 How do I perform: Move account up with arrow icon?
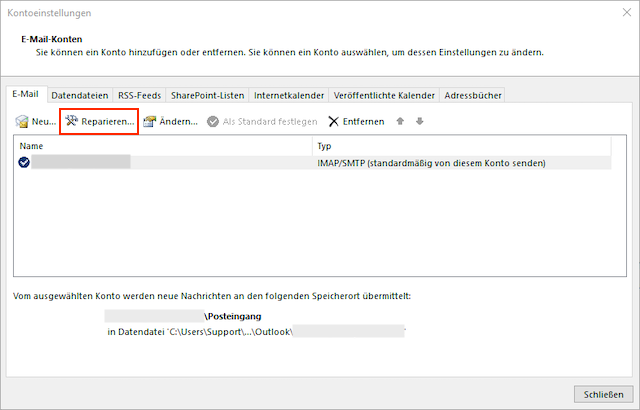[x=400, y=121]
